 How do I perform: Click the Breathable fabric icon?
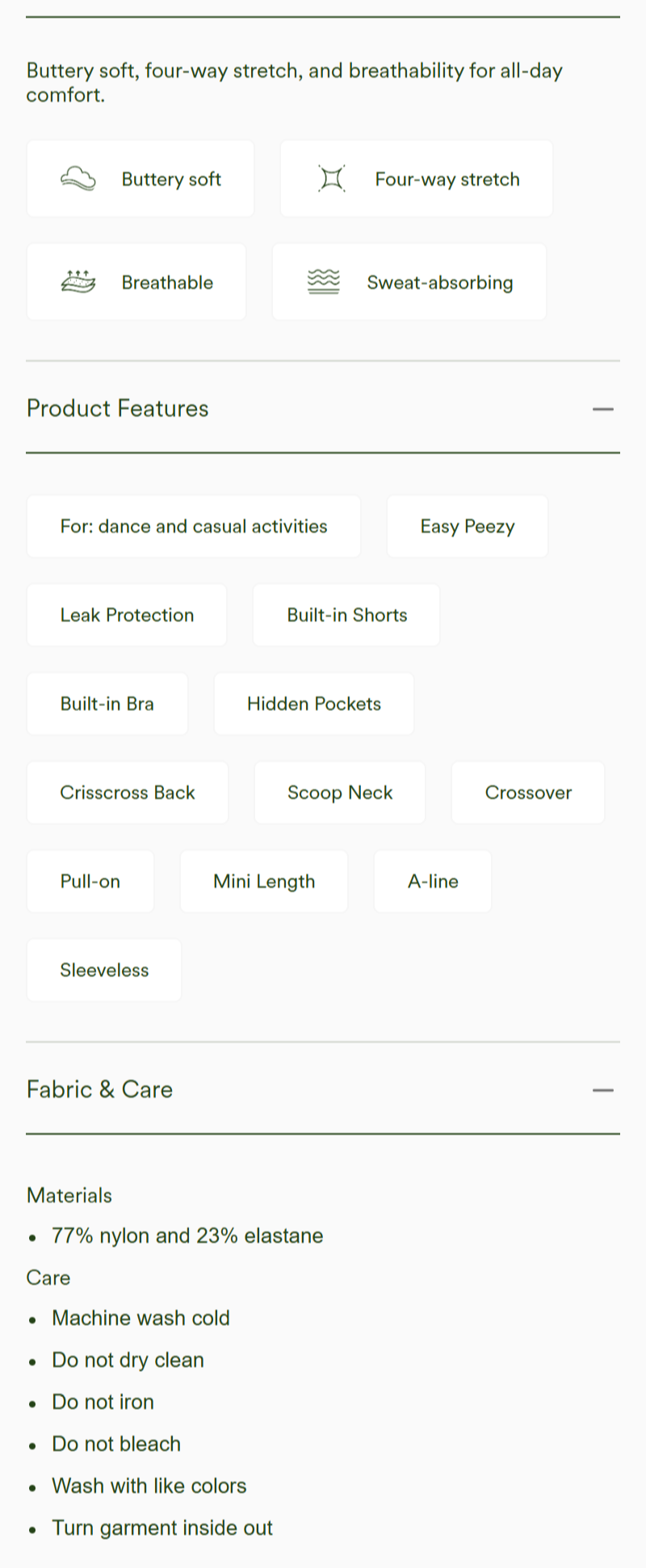pyautogui.click(x=78, y=282)
